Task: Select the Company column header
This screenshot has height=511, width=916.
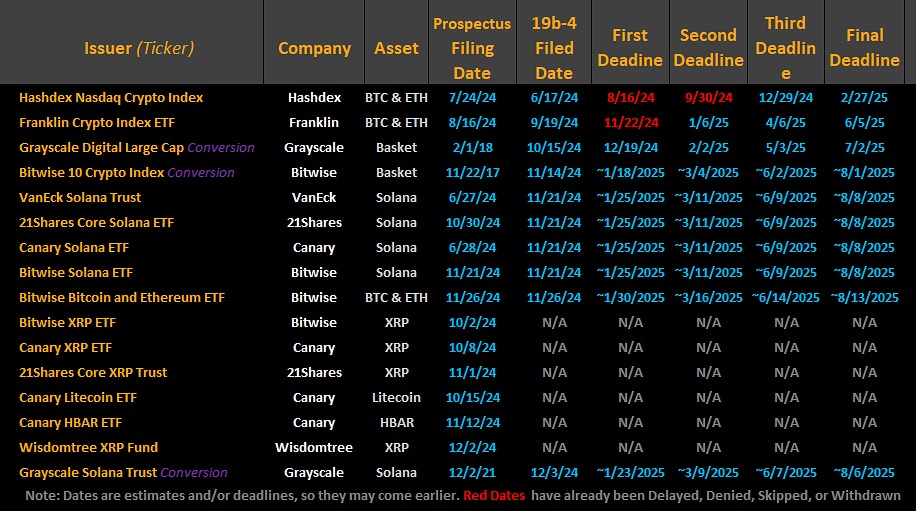Action: 314,48
